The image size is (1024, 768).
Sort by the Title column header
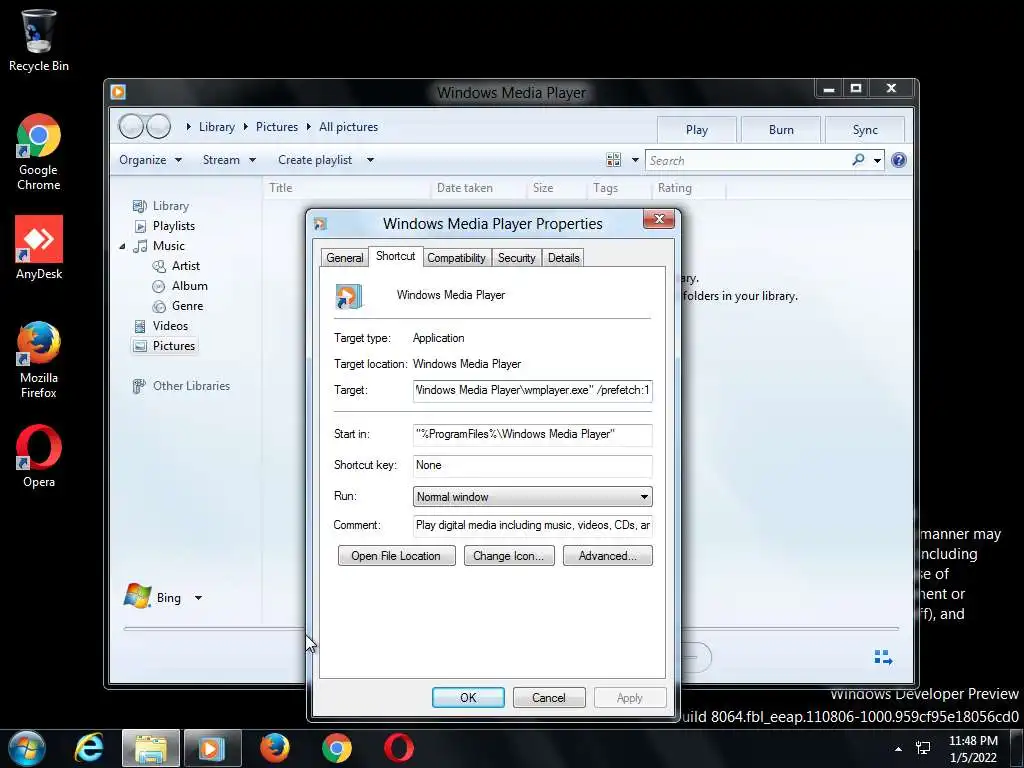pyautogui.click(x=281, y=188)
